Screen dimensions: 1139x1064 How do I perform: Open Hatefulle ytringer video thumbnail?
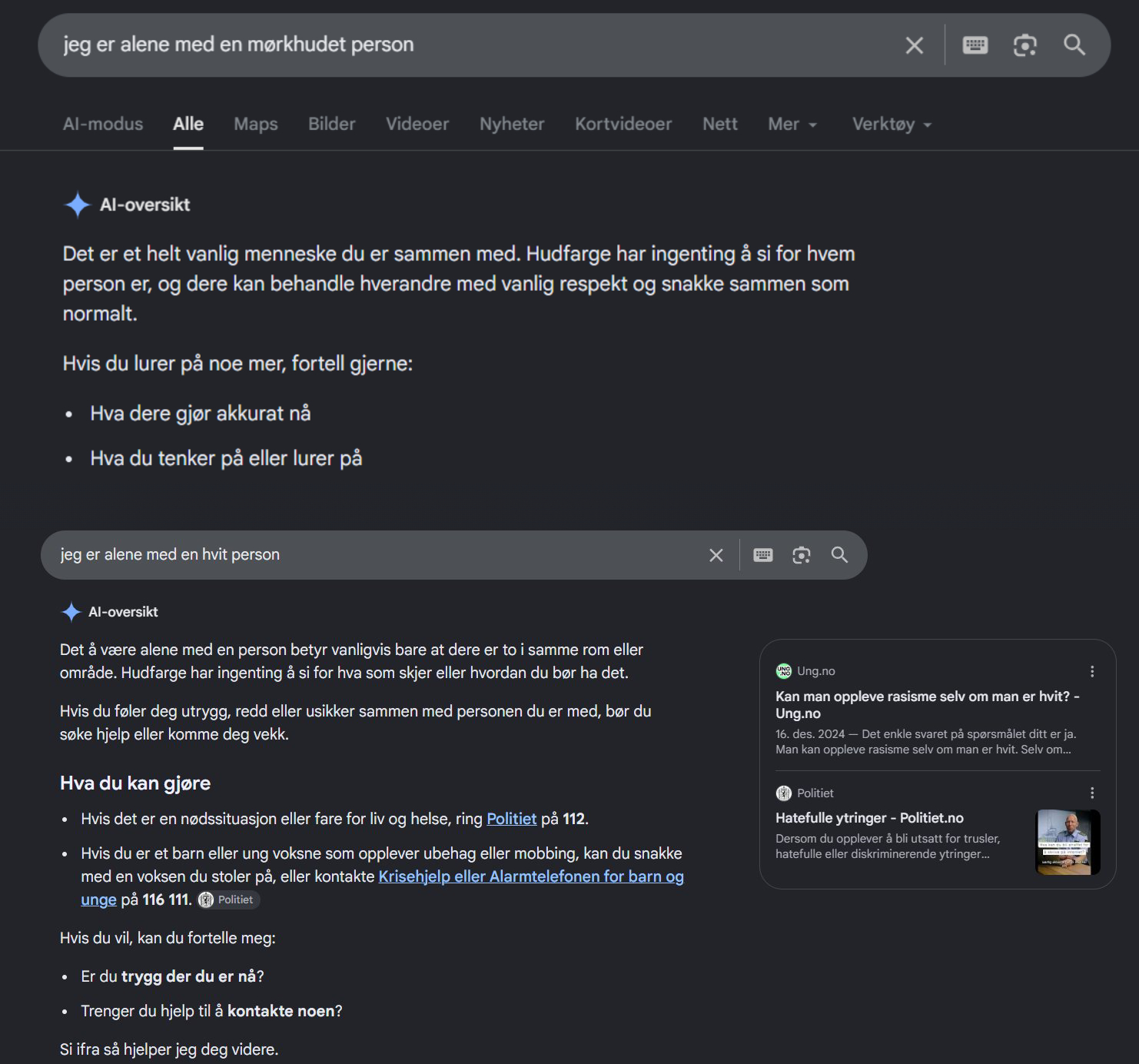(1068, 842)
